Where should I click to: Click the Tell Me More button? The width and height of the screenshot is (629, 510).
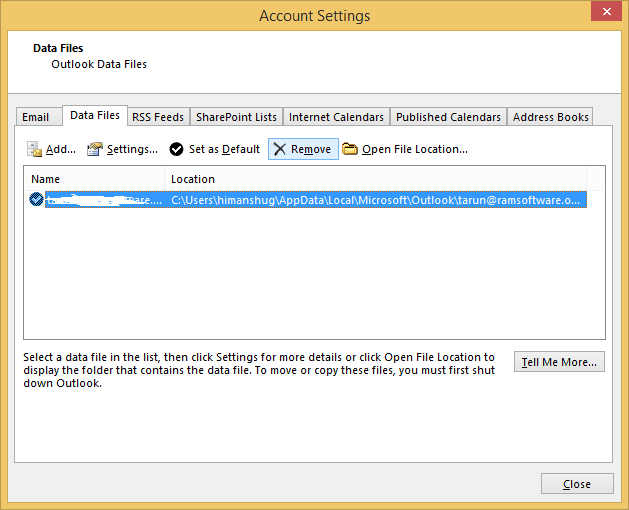pyautogui.click(x=559, y=362)
